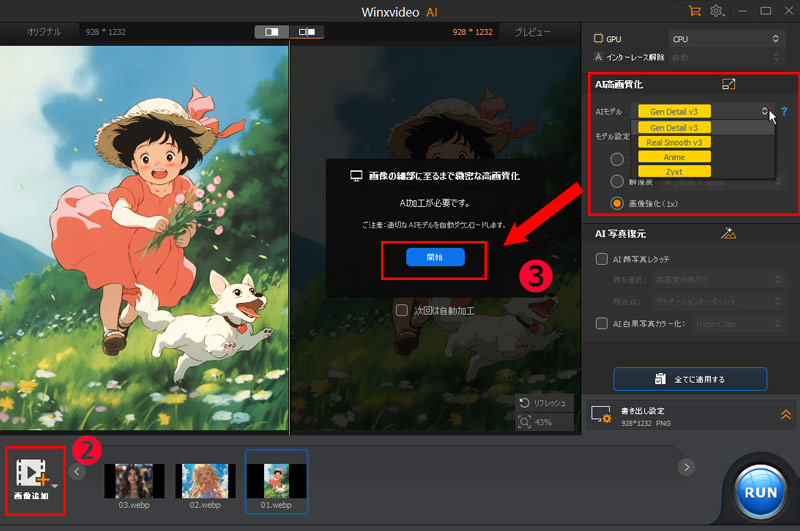
Task: Open the settings gear in title bar
Action: [x=717, y=11]
